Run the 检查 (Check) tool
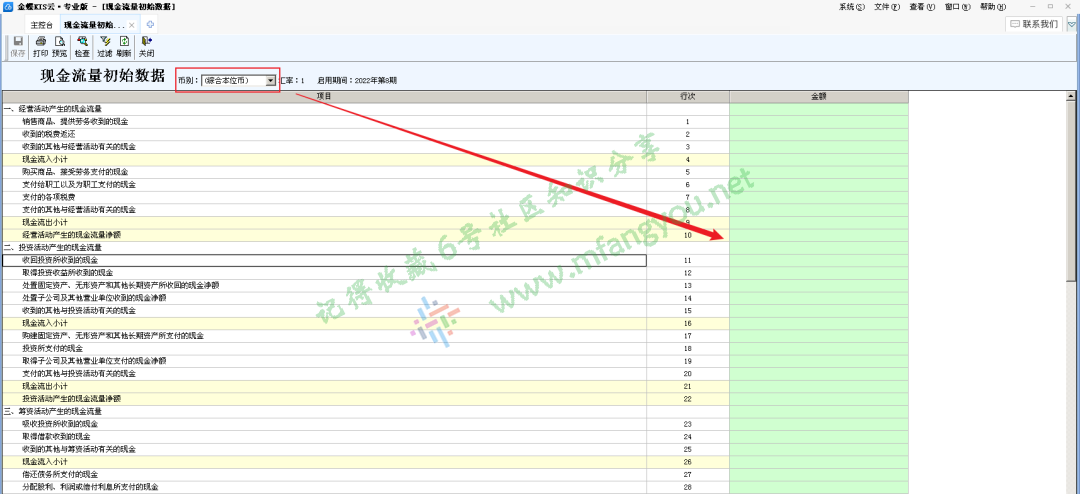 (x=82, y=46)
